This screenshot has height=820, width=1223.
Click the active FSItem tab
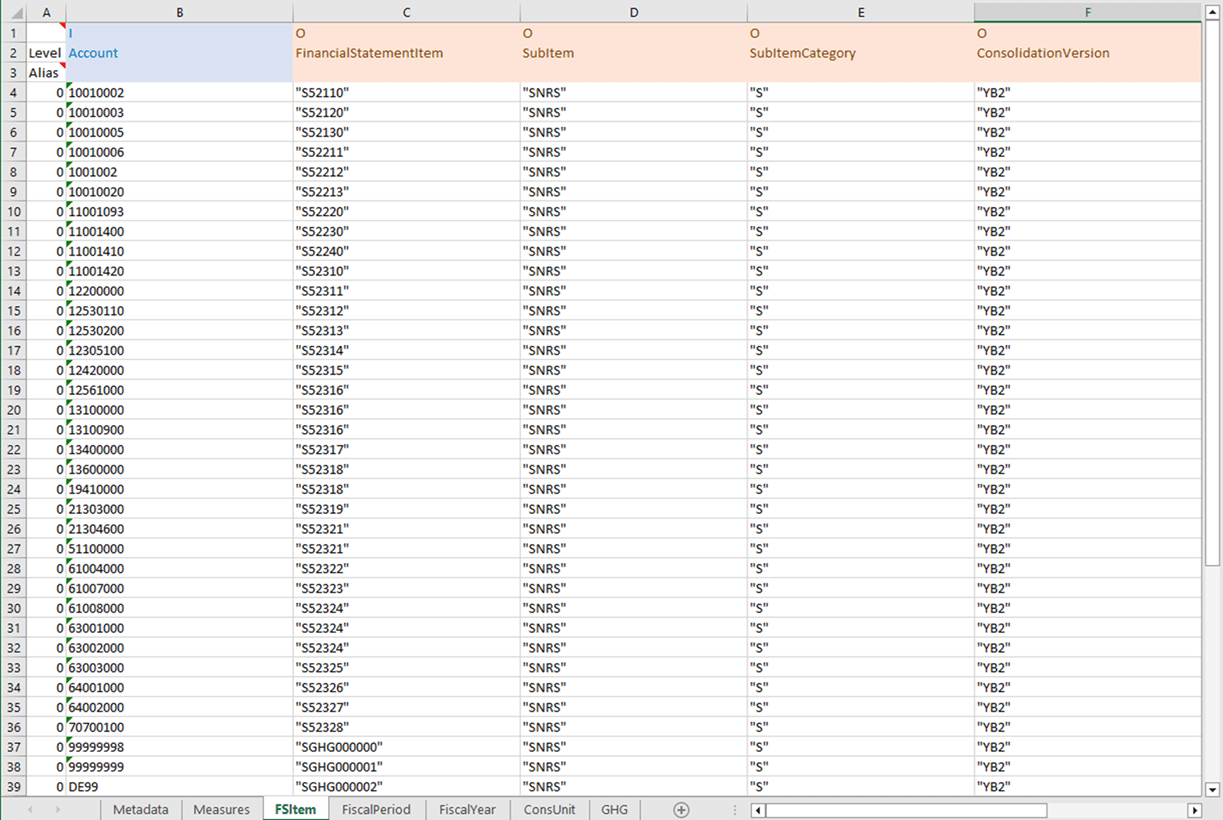pyautogui.click(x=295, y=809)
